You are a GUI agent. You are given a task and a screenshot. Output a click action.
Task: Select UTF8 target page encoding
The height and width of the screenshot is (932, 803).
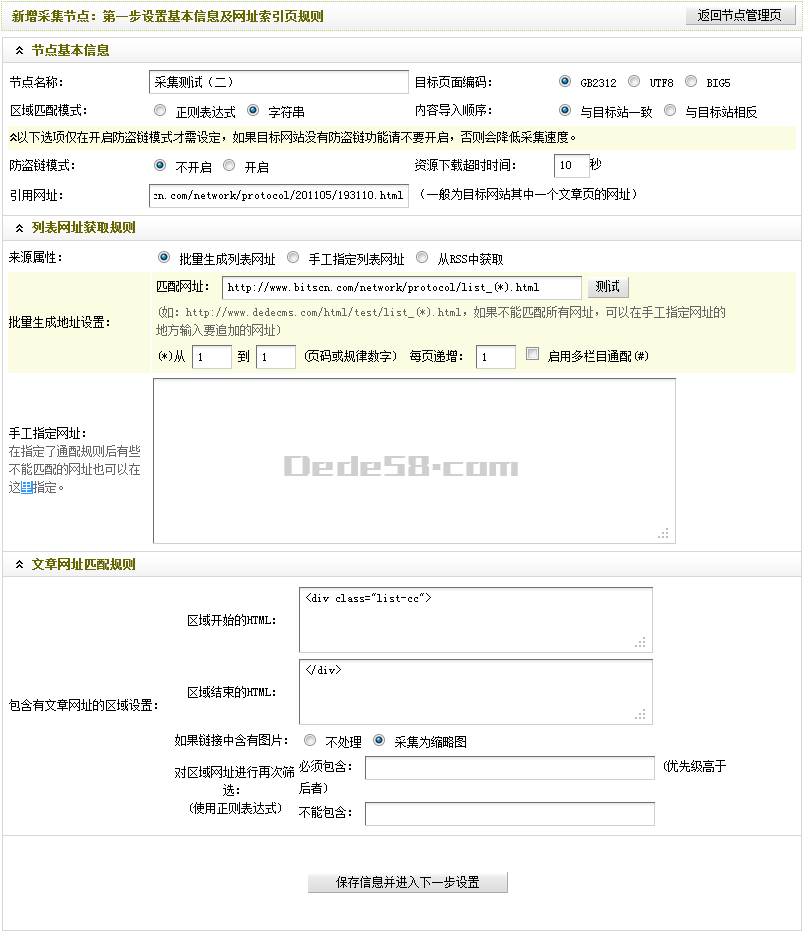pos(634,82)
